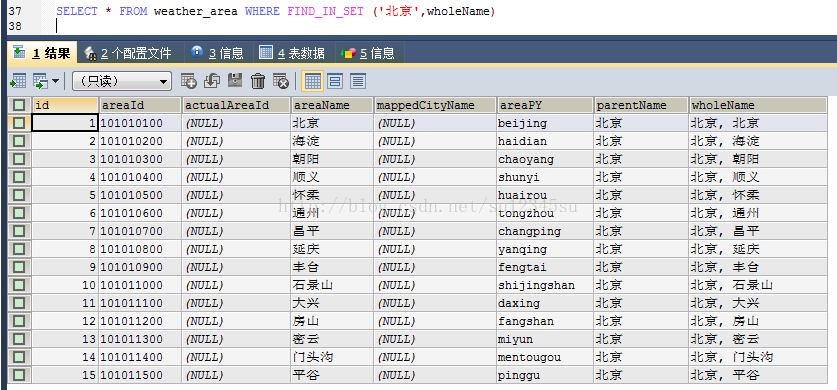Switch to text view mode icon
The height and width of the screenshot is (390, 837).
click(x=358, y=81)
